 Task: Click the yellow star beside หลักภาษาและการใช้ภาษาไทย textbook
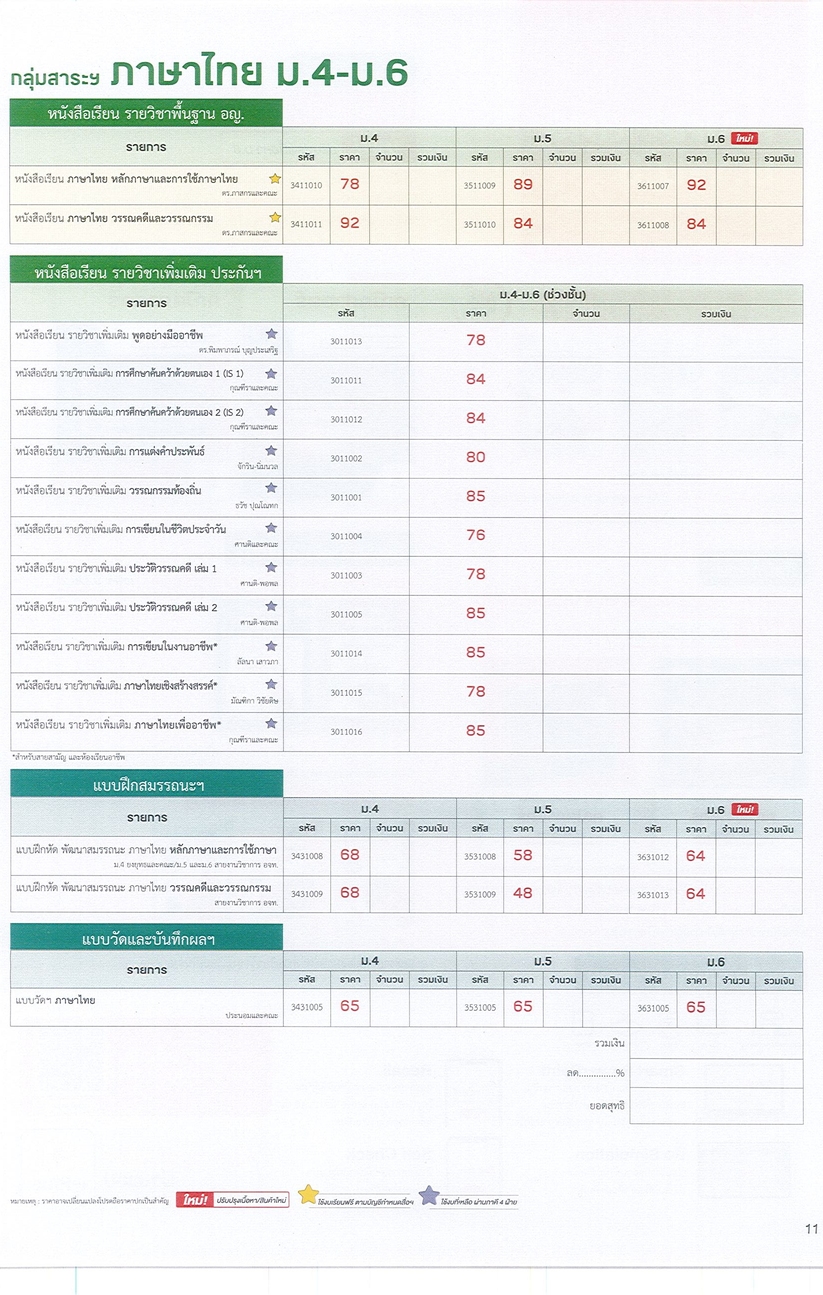(275, 179)
